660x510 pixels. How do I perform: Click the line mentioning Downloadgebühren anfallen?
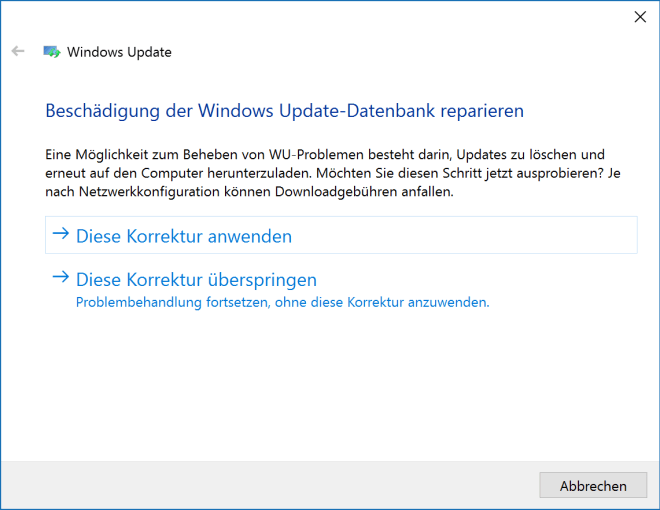coord(249,191)
